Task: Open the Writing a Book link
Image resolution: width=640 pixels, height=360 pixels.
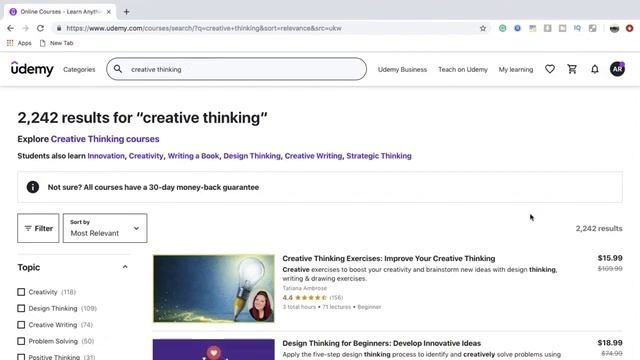Action: pyautogui.click(x=193, y=156)
